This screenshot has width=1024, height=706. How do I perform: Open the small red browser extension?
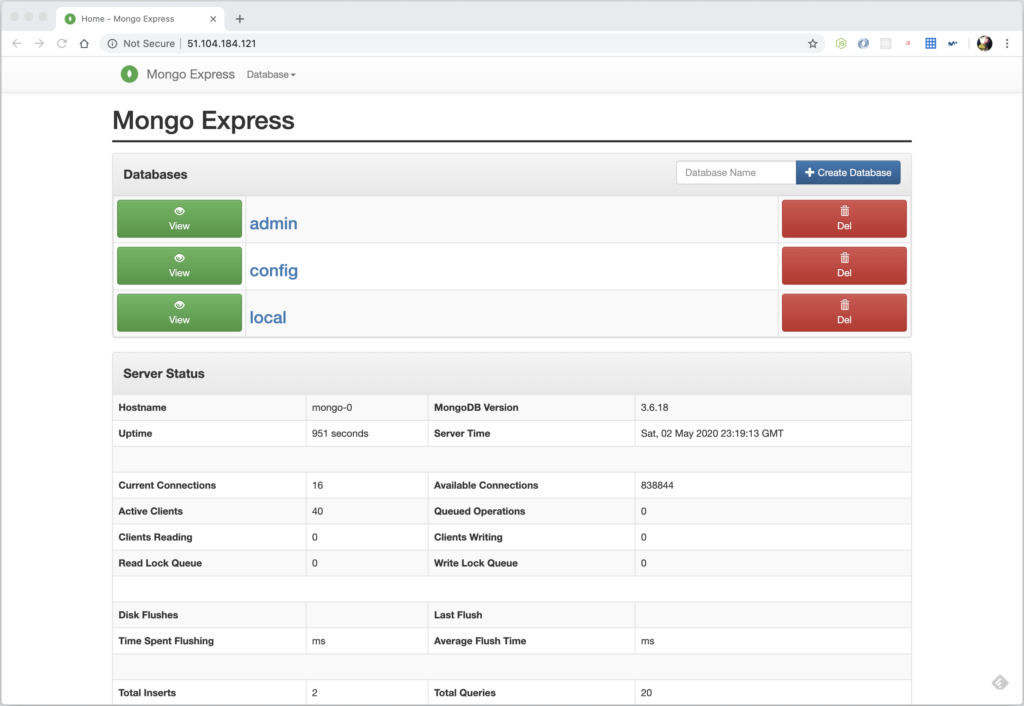click(908, 44)
